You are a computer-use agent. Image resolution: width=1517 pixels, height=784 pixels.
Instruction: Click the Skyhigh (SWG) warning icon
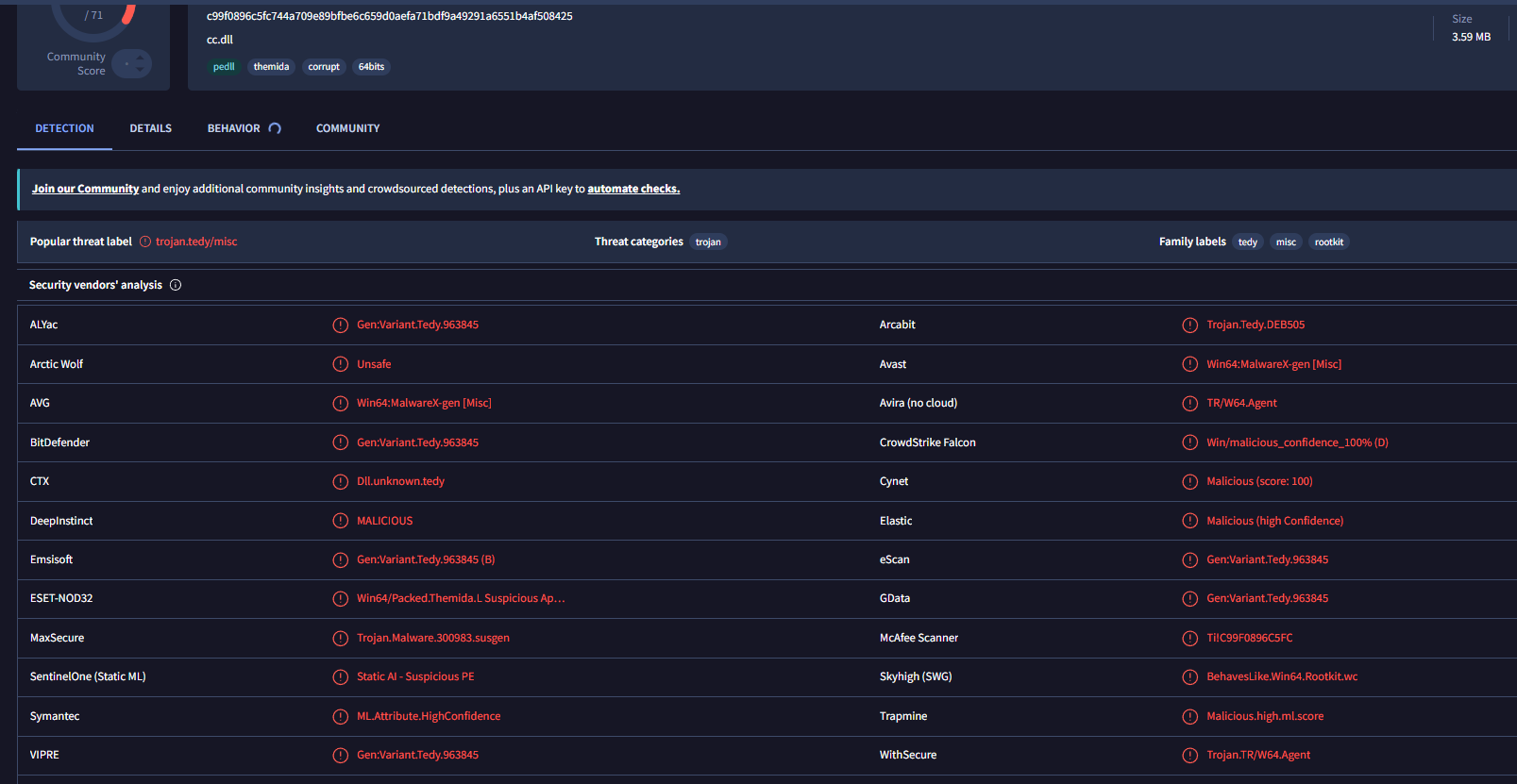point(1190,676)
